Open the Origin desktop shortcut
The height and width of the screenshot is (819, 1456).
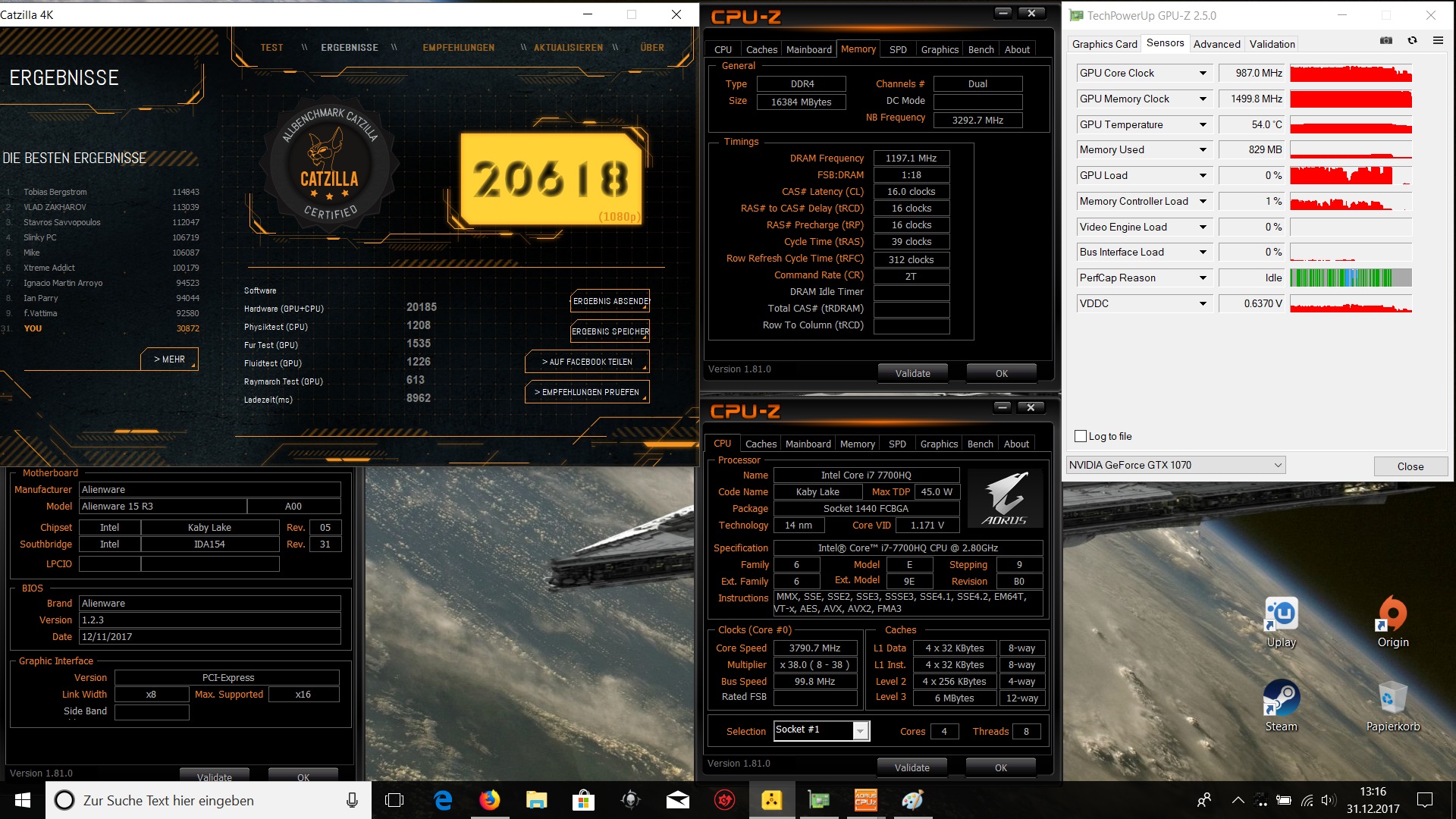[x=1393, y=623]
